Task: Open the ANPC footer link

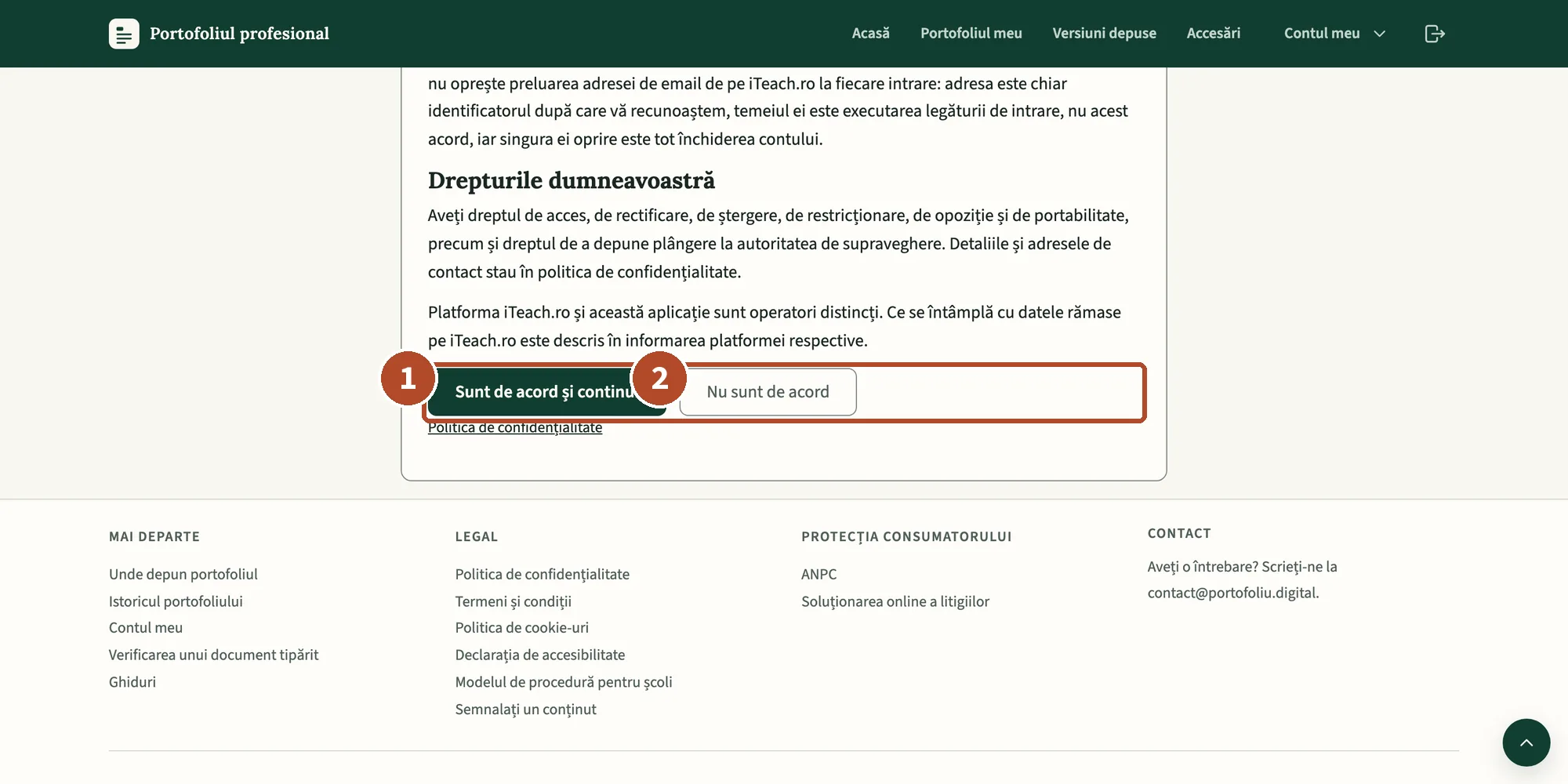Action: tap(819, 574)
